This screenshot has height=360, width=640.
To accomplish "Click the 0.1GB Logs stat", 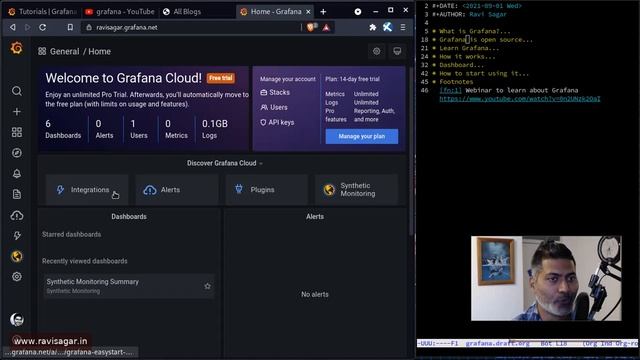I will (215, 129).
